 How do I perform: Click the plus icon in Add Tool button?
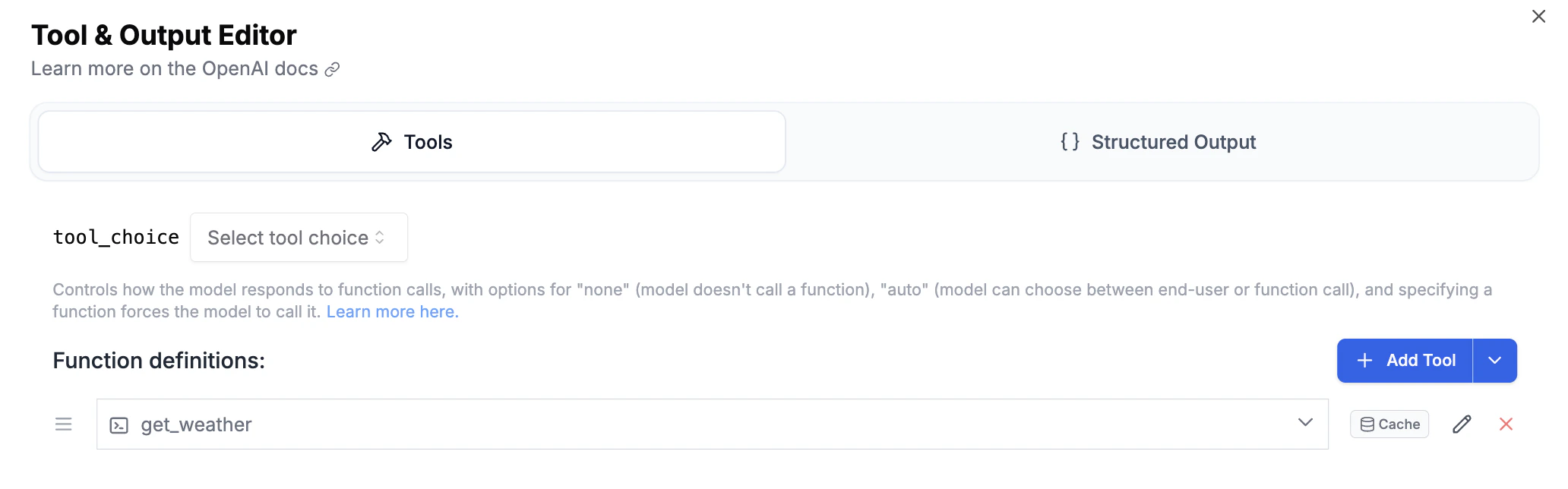tap(1364, 361)
